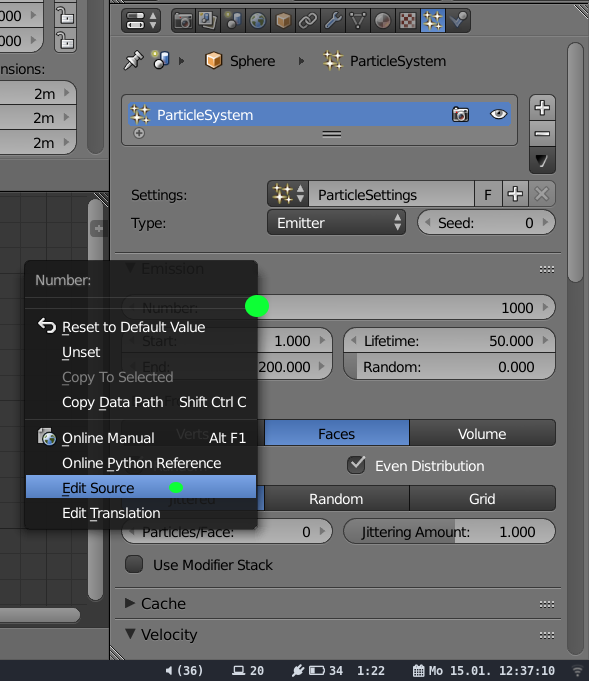Open the Texture checkerboard tab icon
Viewport: 589px width, 681px height.
407,20
